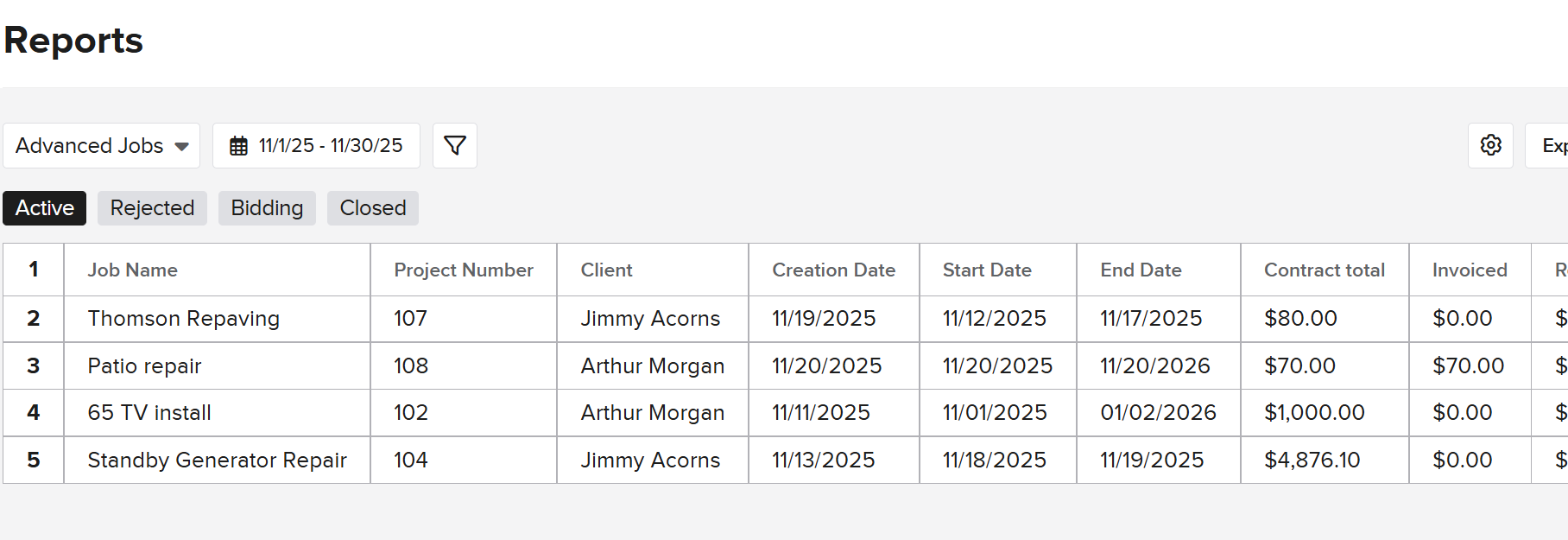This screenshot has height=540, width=1568.
Task: Open the filter funnel icon
Action: coord(454,145)
